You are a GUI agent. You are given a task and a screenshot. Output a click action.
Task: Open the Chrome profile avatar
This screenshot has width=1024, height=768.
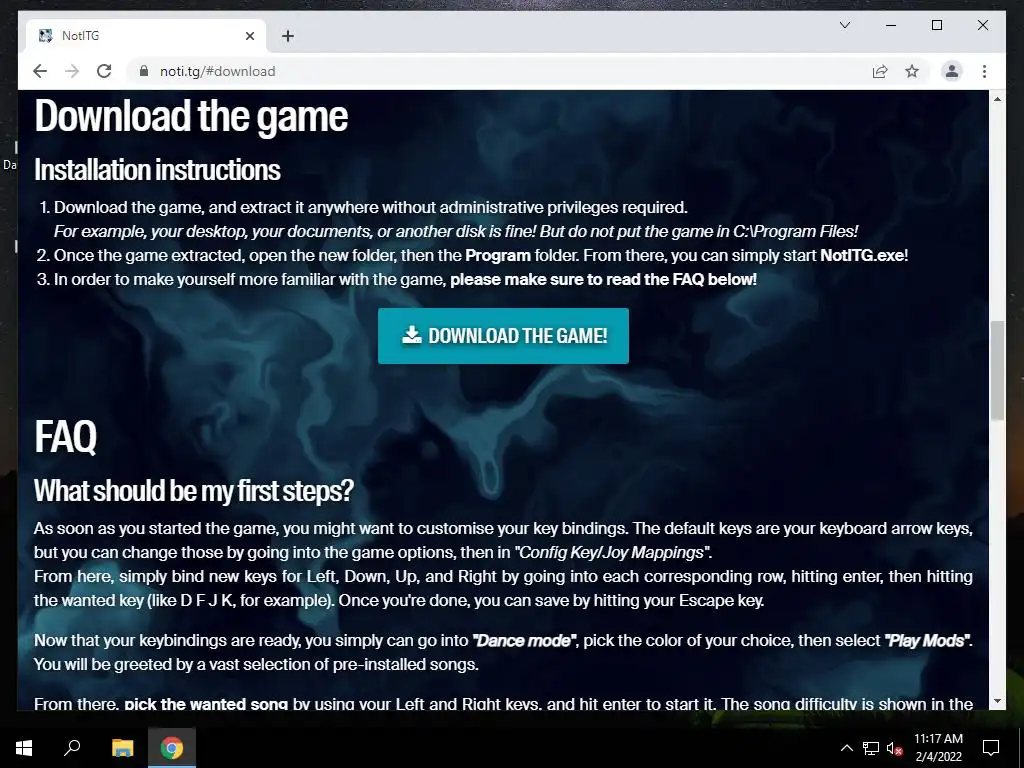(952, 71)
